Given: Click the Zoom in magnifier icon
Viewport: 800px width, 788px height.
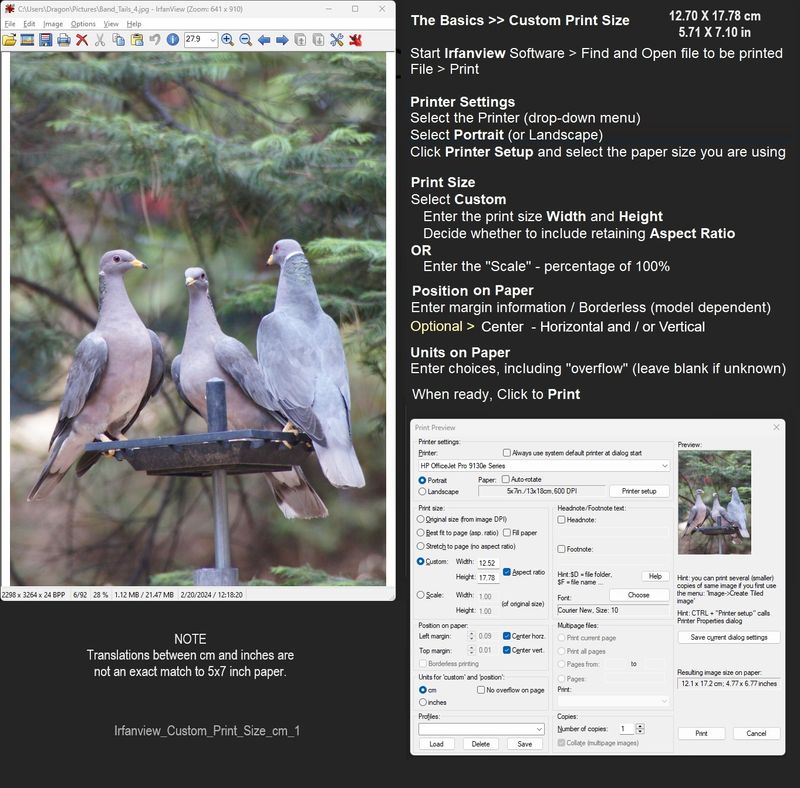Looking at the screenshot, I should 228,40.
